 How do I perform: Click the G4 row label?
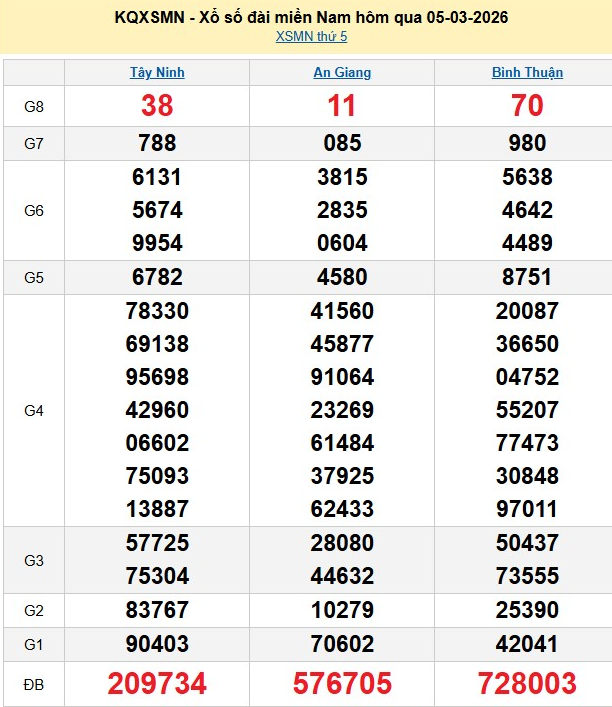point(33,410)
